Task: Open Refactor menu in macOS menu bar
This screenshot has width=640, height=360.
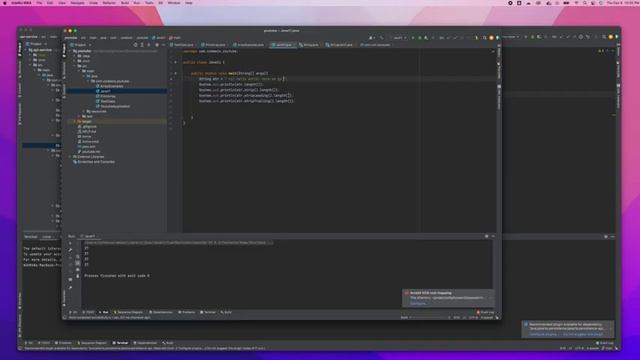Action: pyautogui.click(x=109, y=3)
